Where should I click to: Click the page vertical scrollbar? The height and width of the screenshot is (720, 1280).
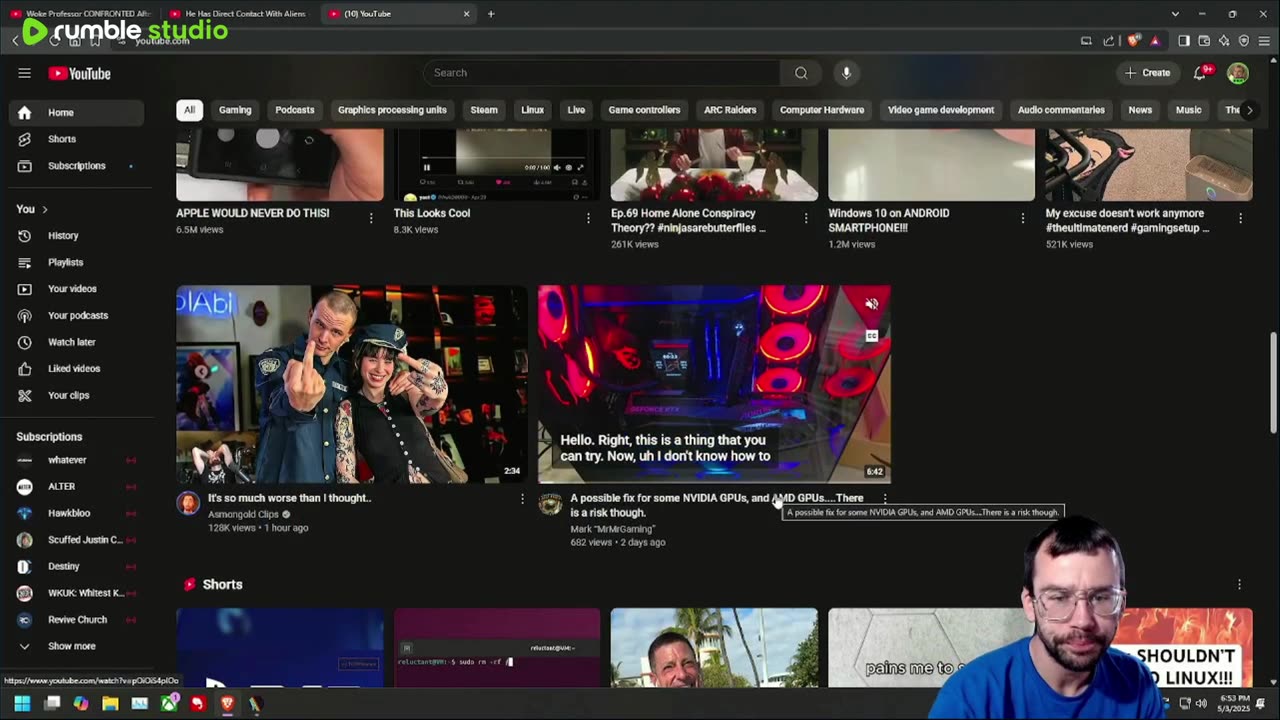tap(1273, 383)
